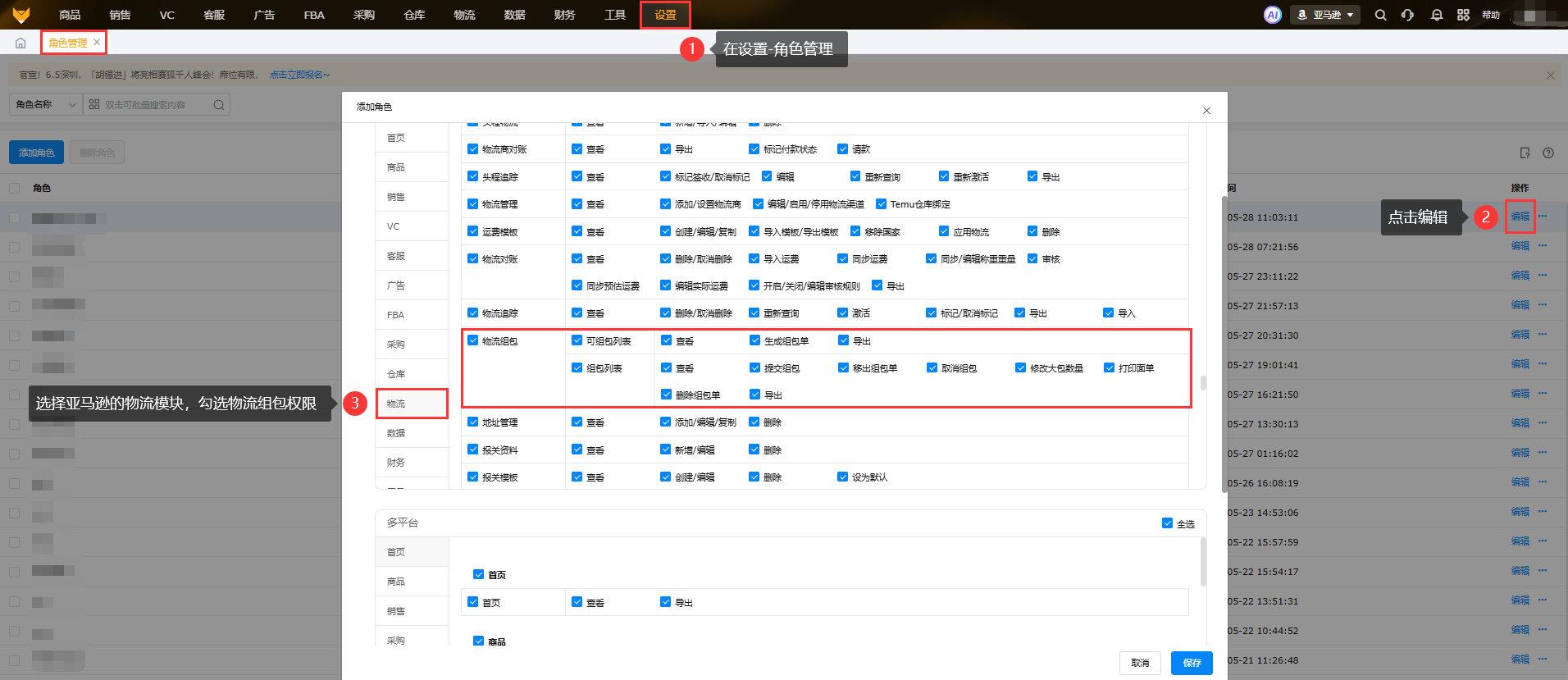Open the notifications bell icon
1568x680 pixels.
1437,15
